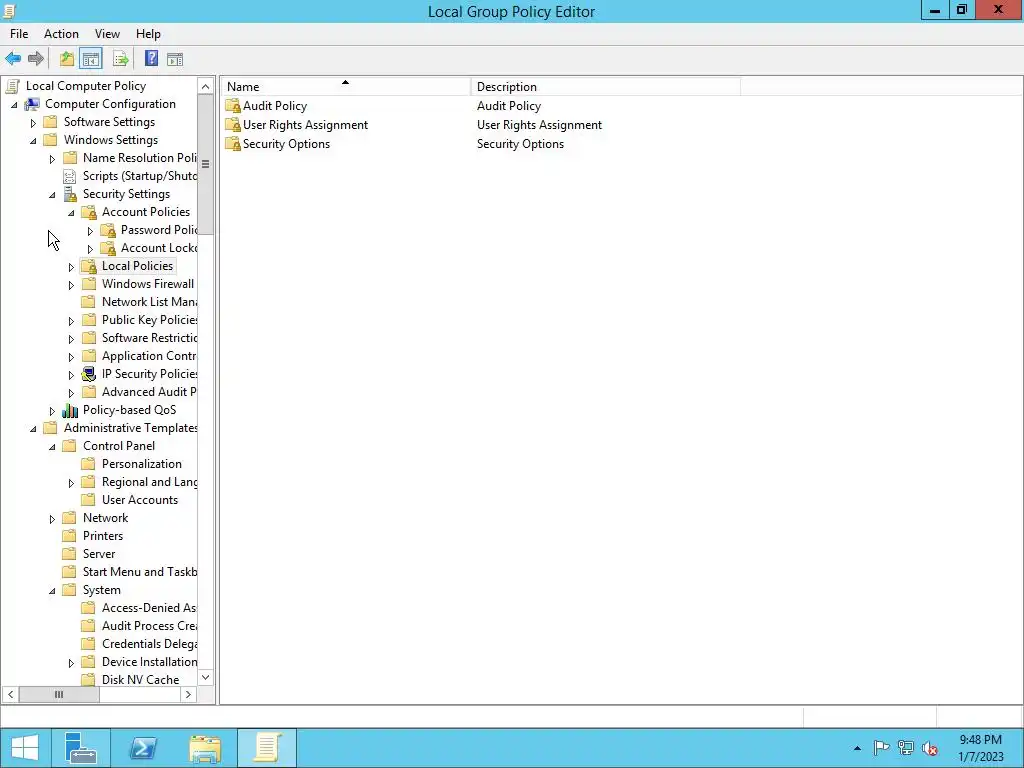Click the horizontal scroll left arrow
The image size is (1024, 768).
point(10,695)
